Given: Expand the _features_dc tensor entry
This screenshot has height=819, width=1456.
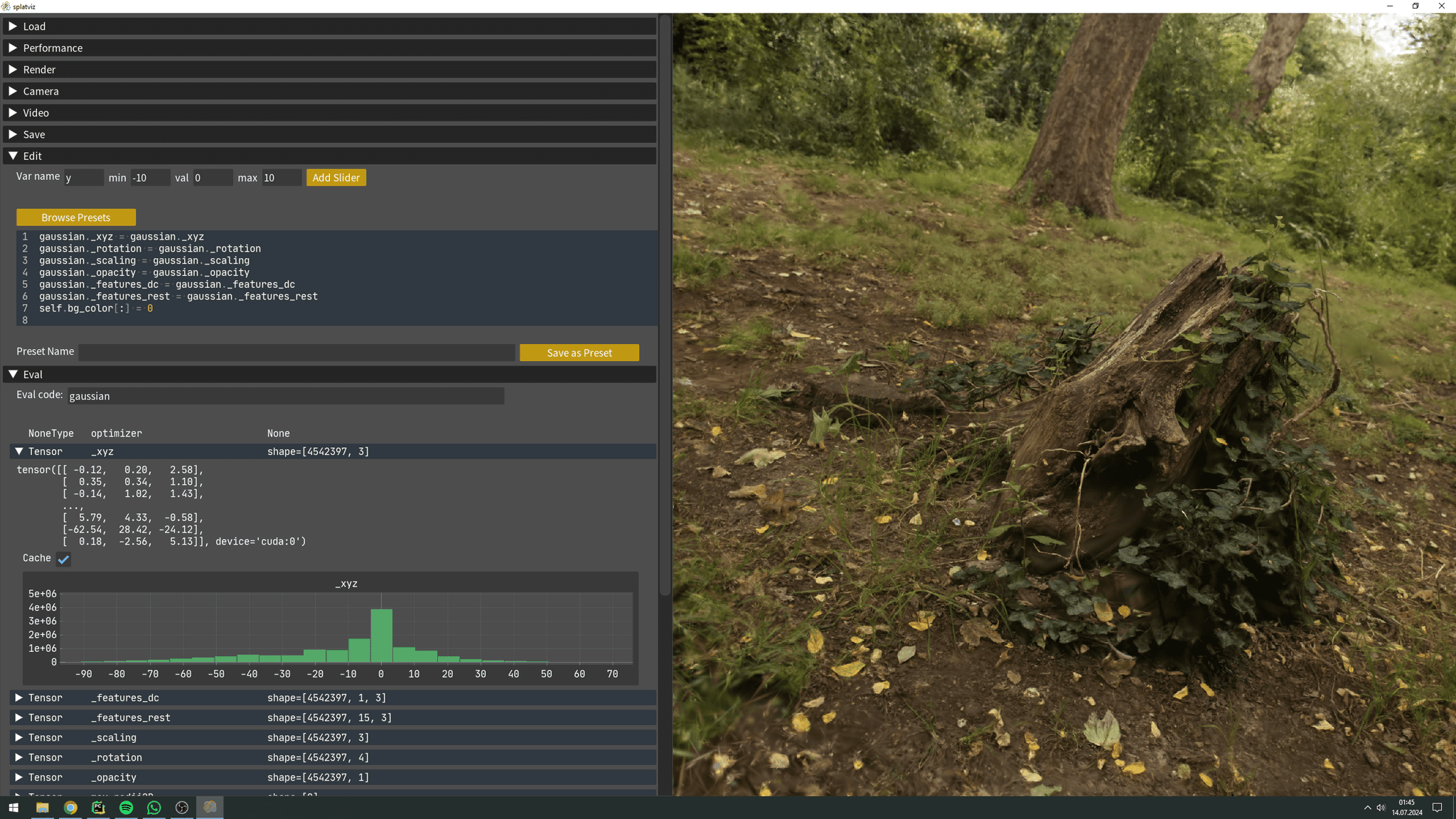Looking at the screenshot, I should (19, 697).
